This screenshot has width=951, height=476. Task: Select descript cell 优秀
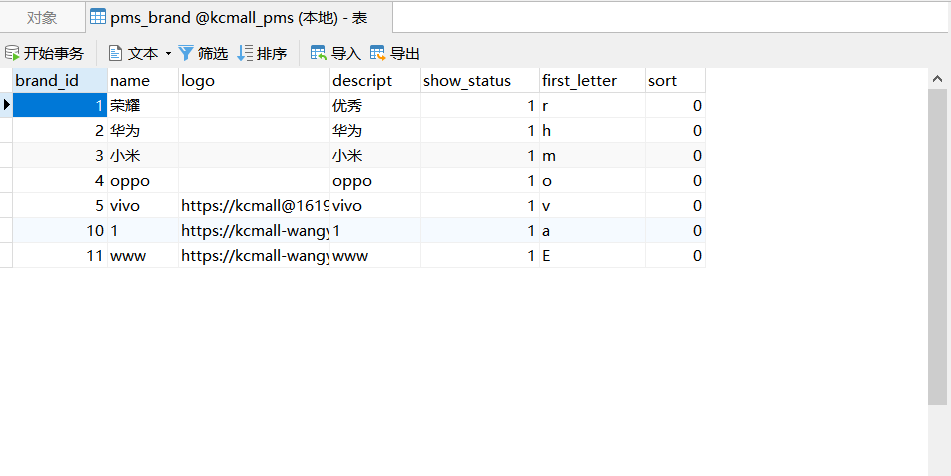(x=375, y=106)
